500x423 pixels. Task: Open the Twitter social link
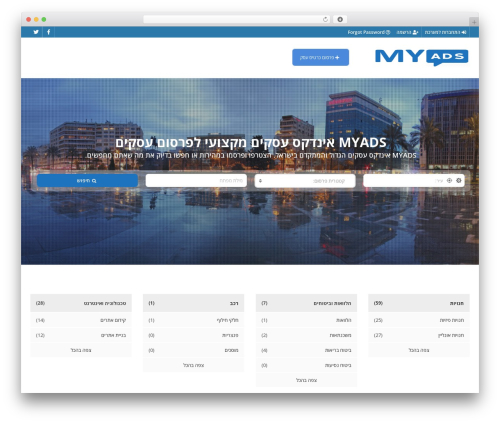36,32
